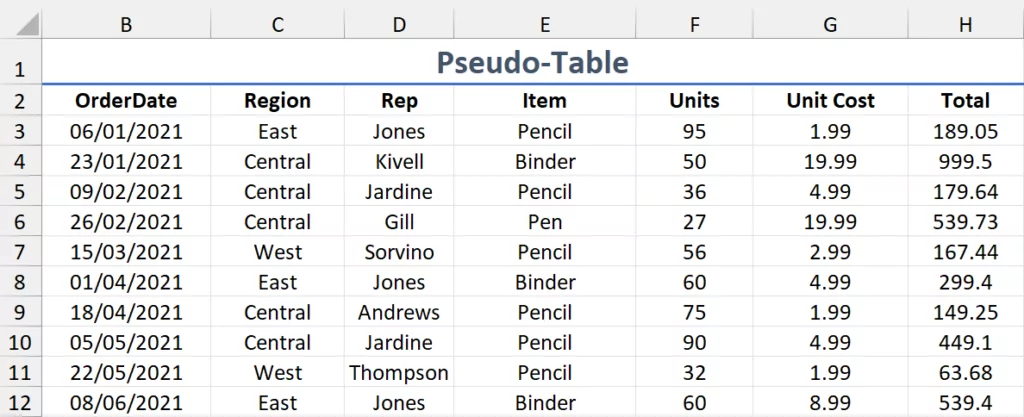Click the Pseudo-Table title cell
The image size is (1024, 417).
click(533, 63)
